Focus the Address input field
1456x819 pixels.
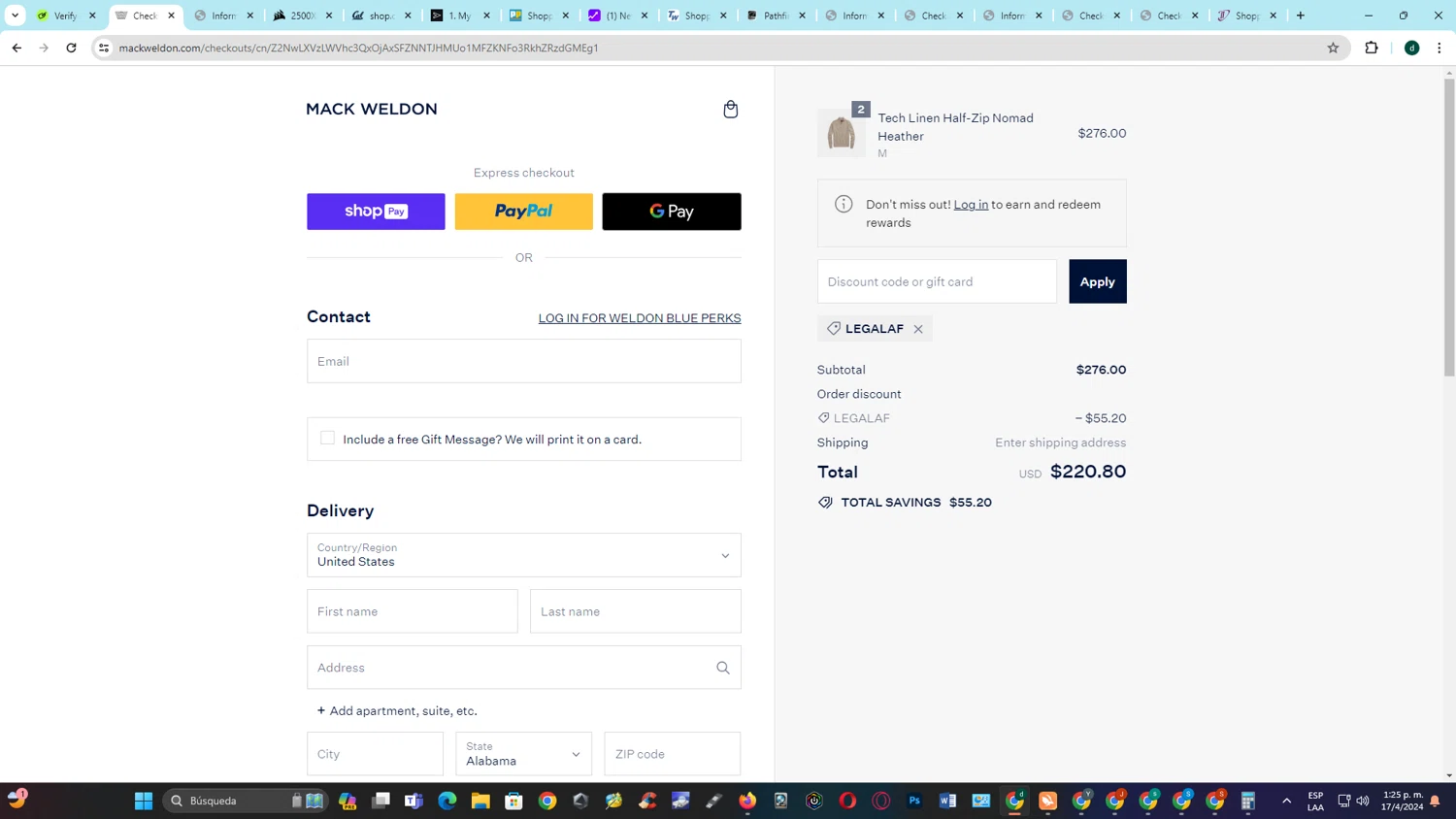[x=524, y=668]
